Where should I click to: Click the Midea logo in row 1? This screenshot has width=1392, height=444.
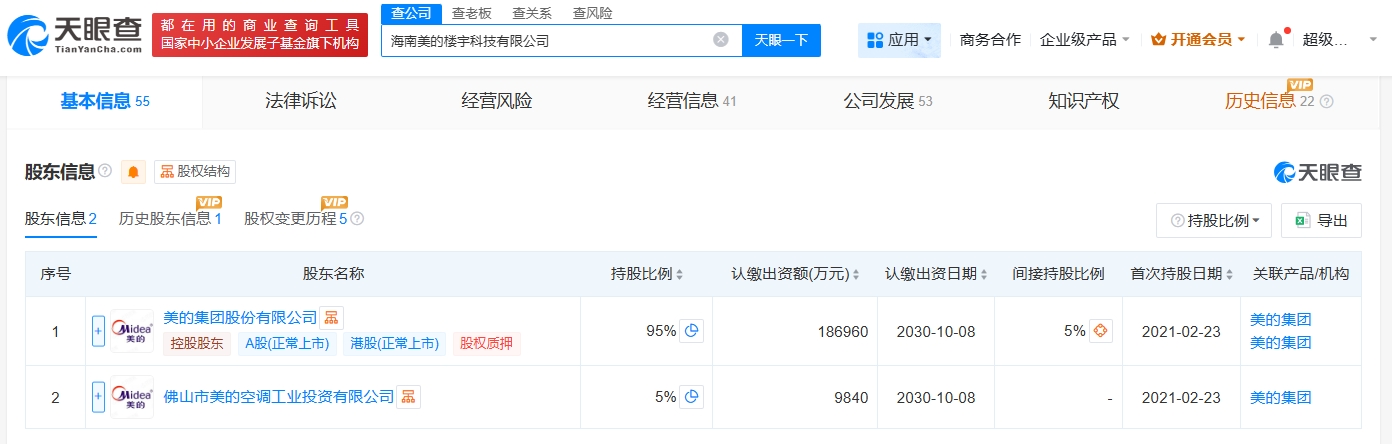(x=132, y=331)
